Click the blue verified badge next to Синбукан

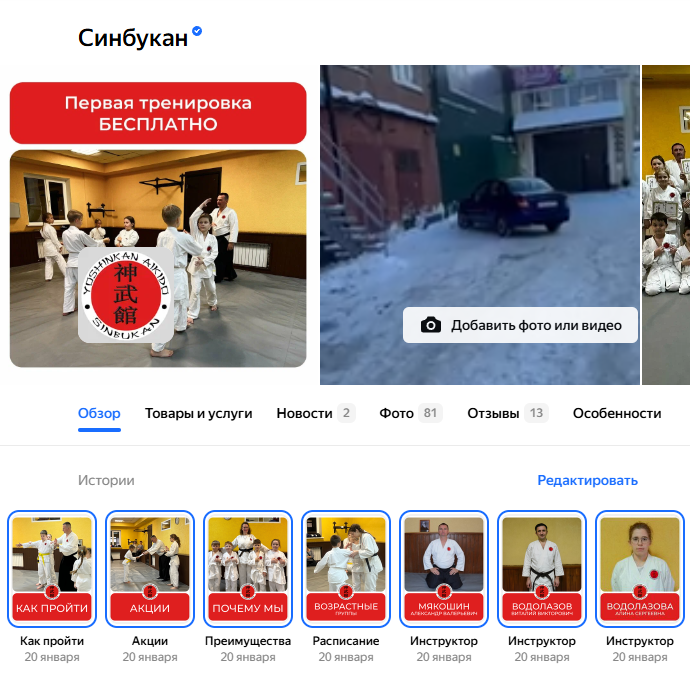point(197,31)
